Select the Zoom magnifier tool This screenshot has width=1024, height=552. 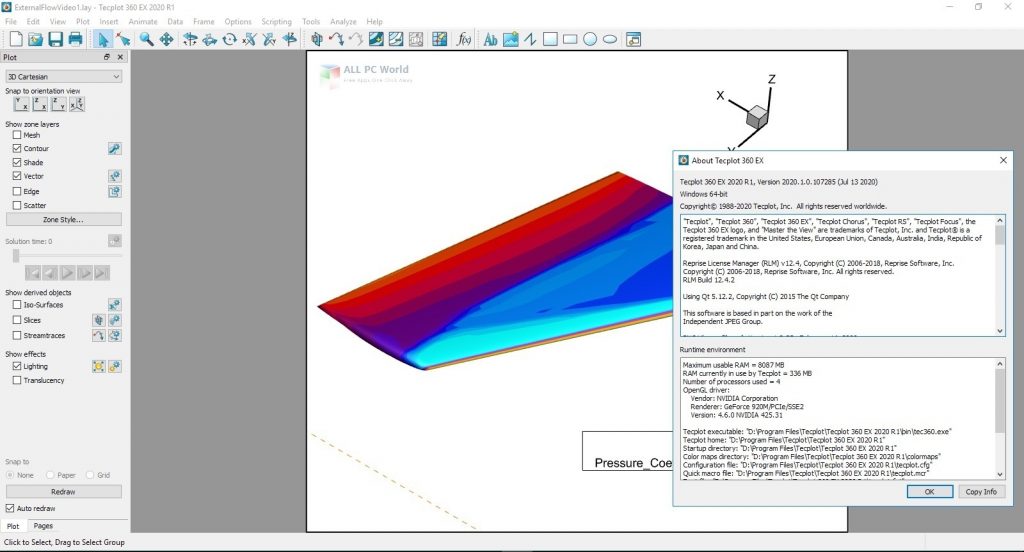coord(146,39)
